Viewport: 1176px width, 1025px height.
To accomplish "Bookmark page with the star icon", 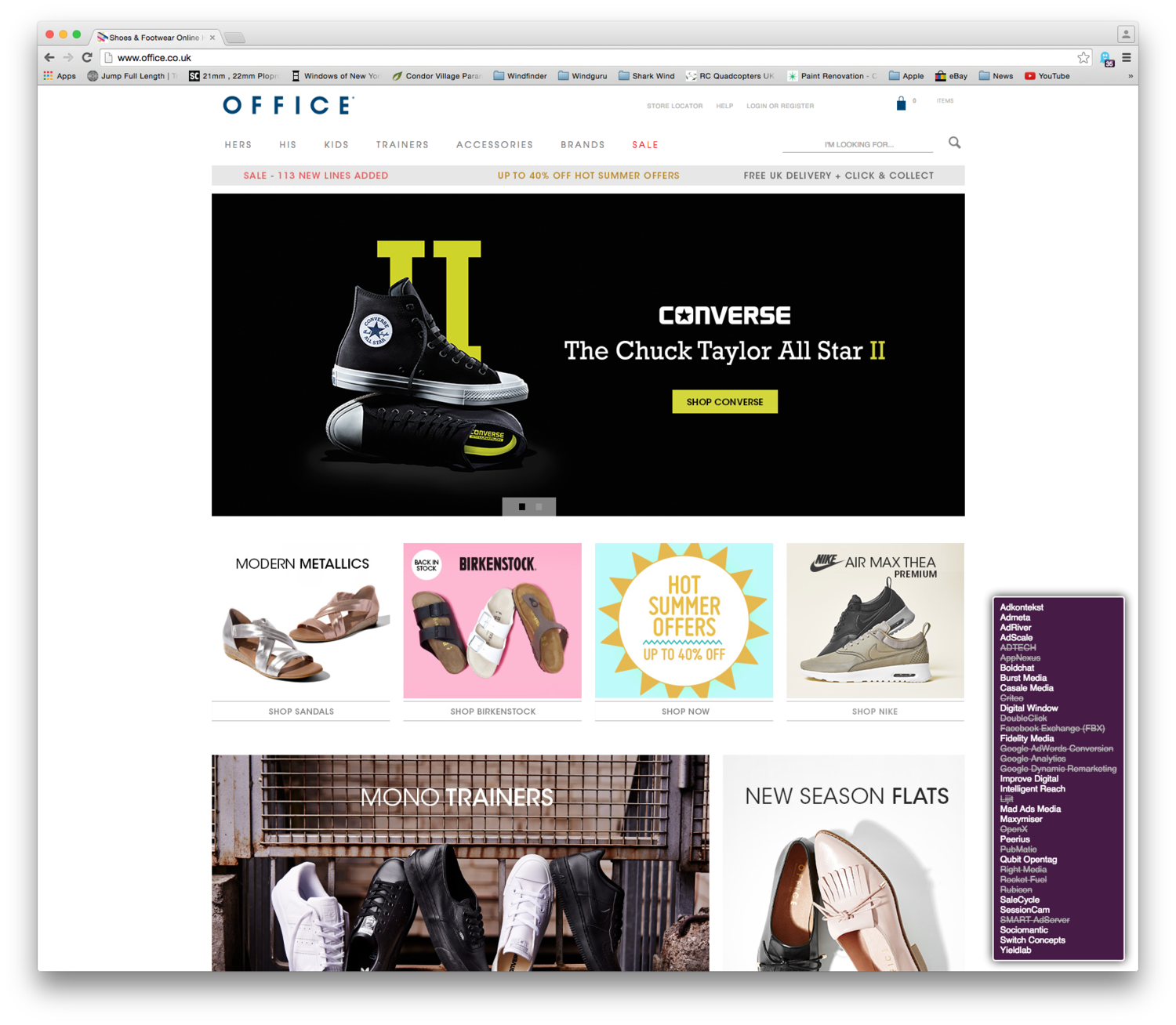I will [x=1083, y=57].
